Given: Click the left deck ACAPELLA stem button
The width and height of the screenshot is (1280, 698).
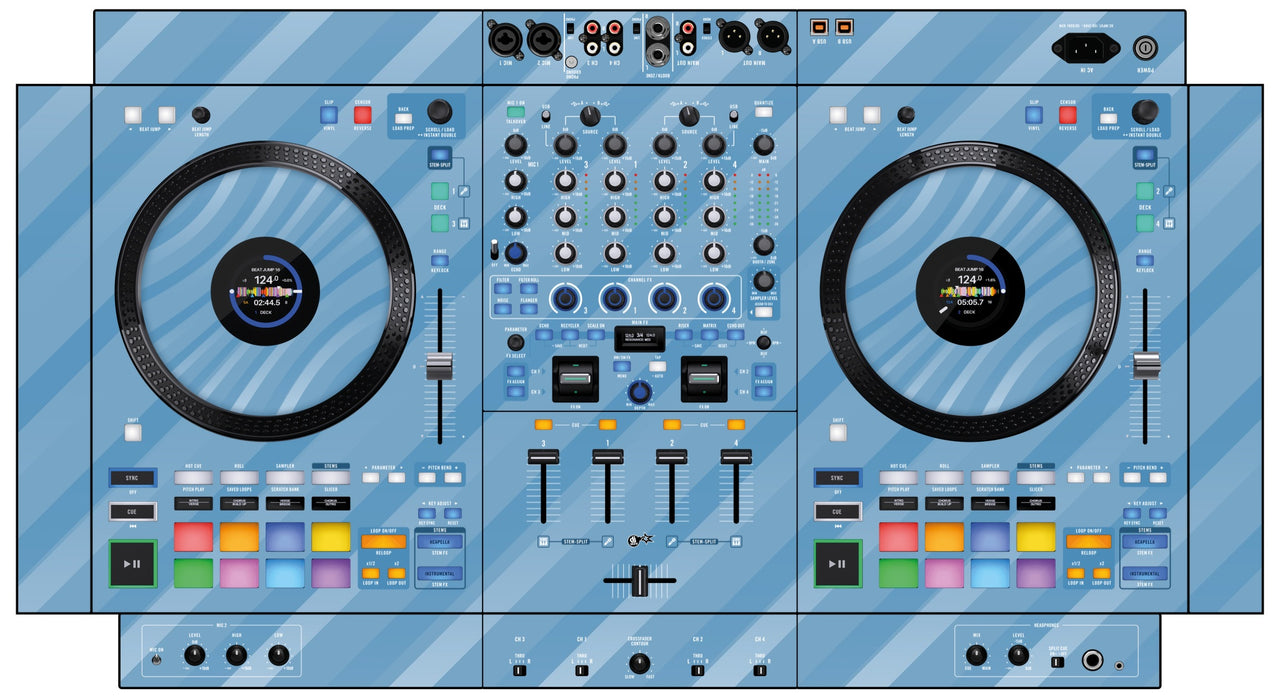Looking at the screenshot, I should click(x=440, y=541).
